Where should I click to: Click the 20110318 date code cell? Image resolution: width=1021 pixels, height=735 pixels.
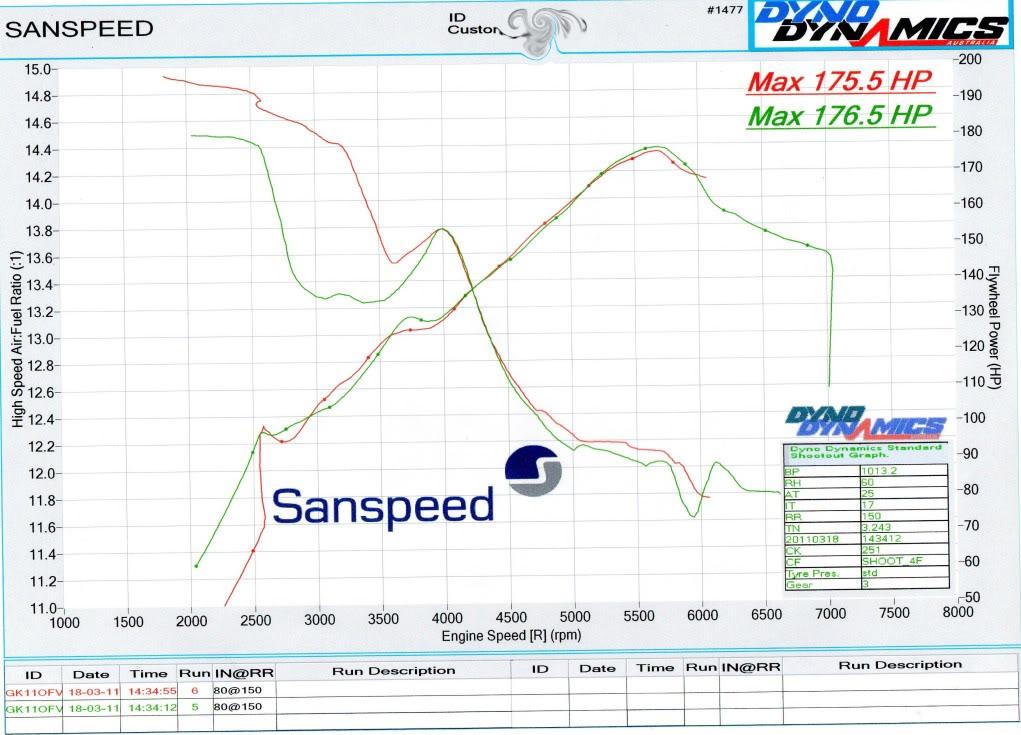coord(812,539)
